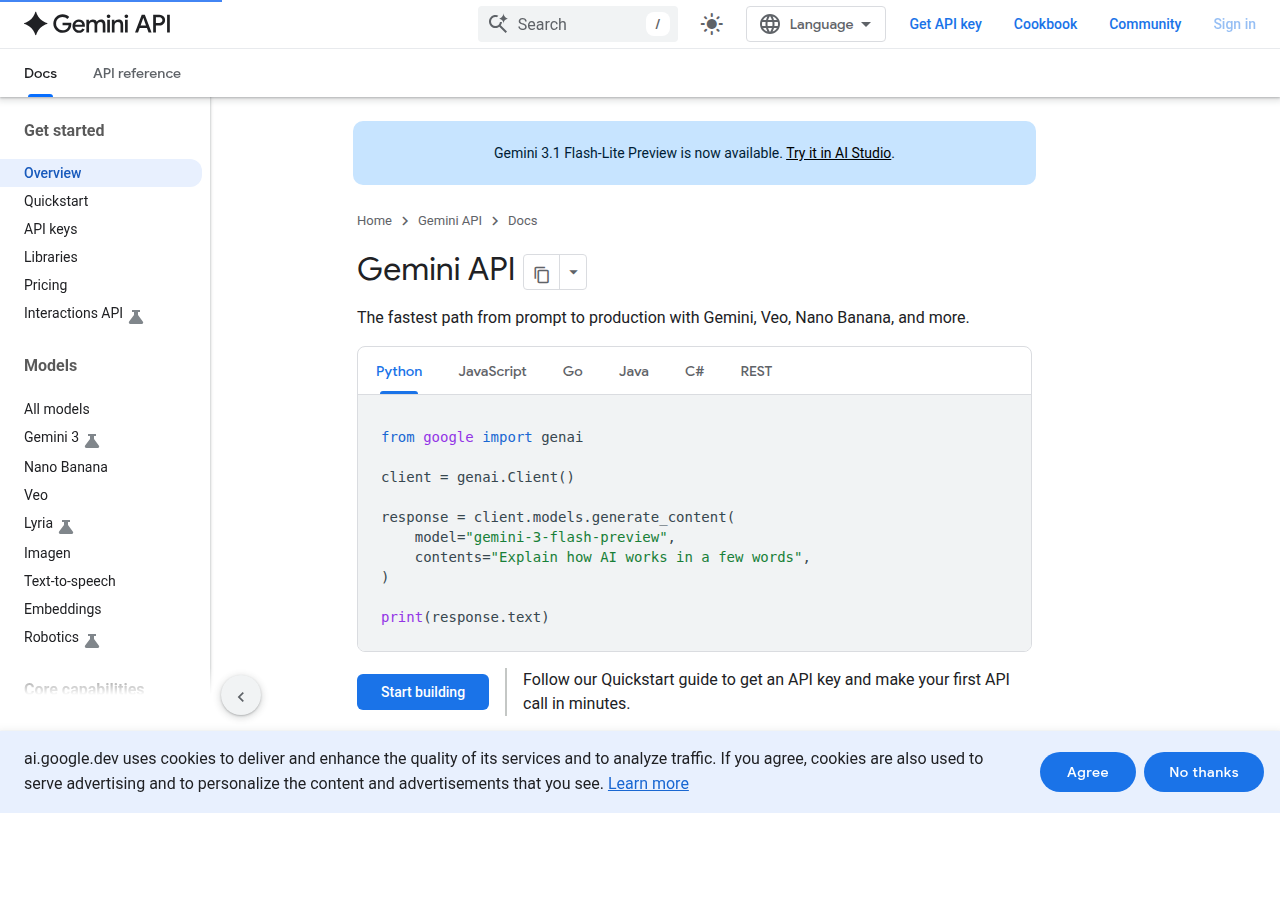Click the experimental flask icon next to Gemini 3

point(91,440)
